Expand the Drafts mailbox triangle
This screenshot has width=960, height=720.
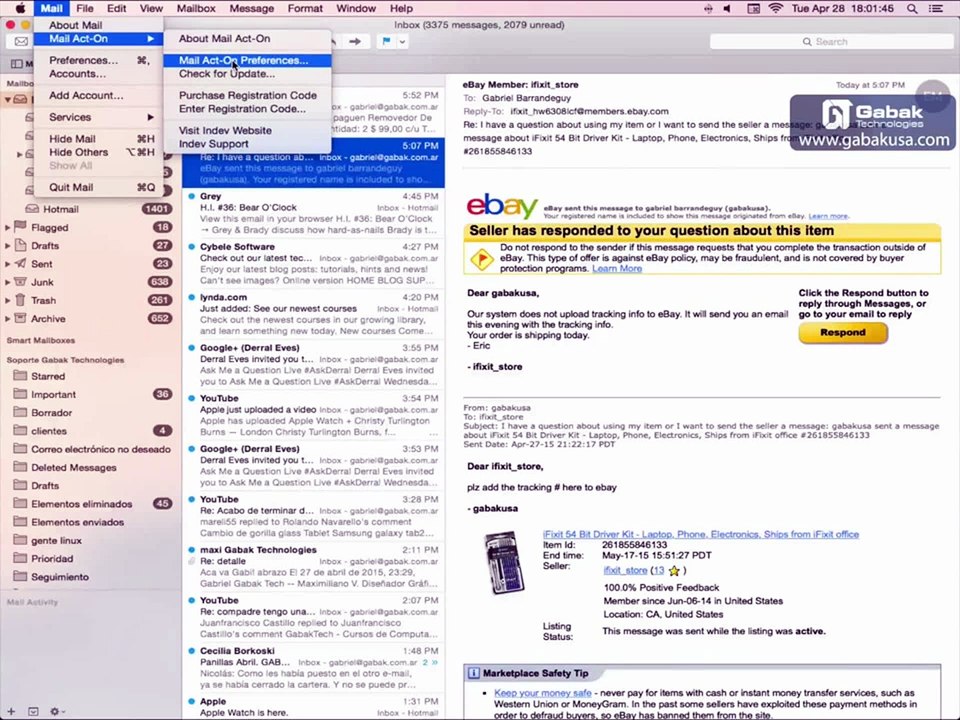[7, 246]
